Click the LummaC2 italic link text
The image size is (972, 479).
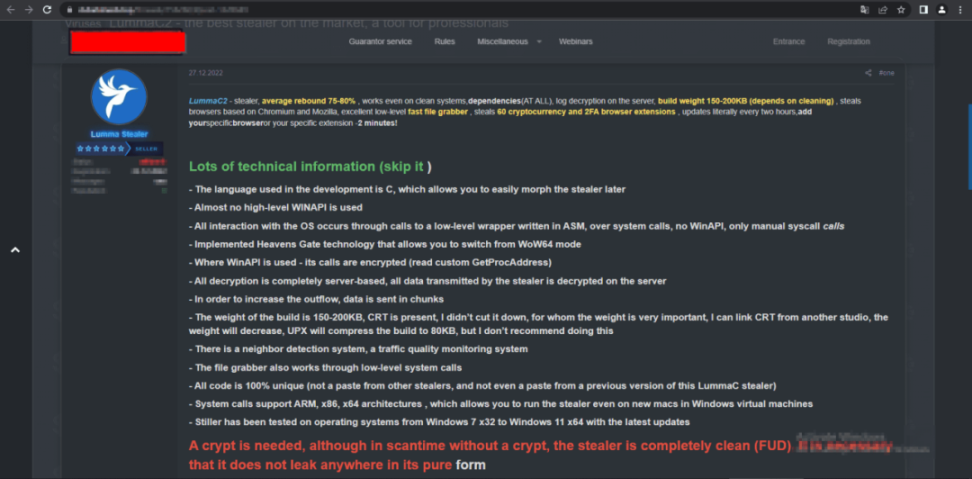[208, 100]
